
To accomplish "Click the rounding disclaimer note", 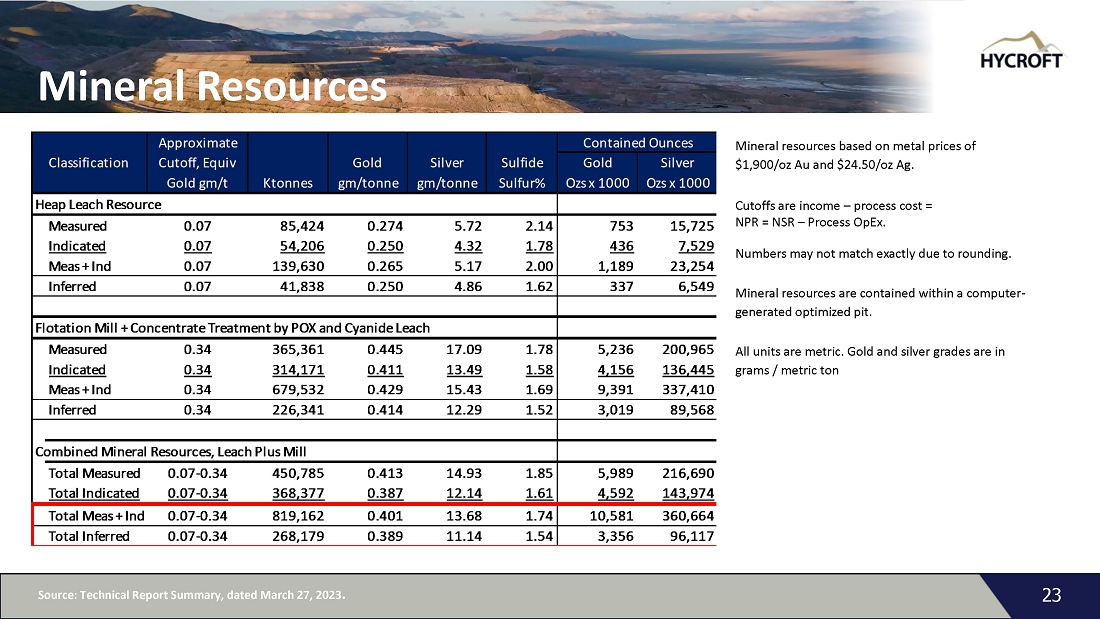I will (873, 253).
